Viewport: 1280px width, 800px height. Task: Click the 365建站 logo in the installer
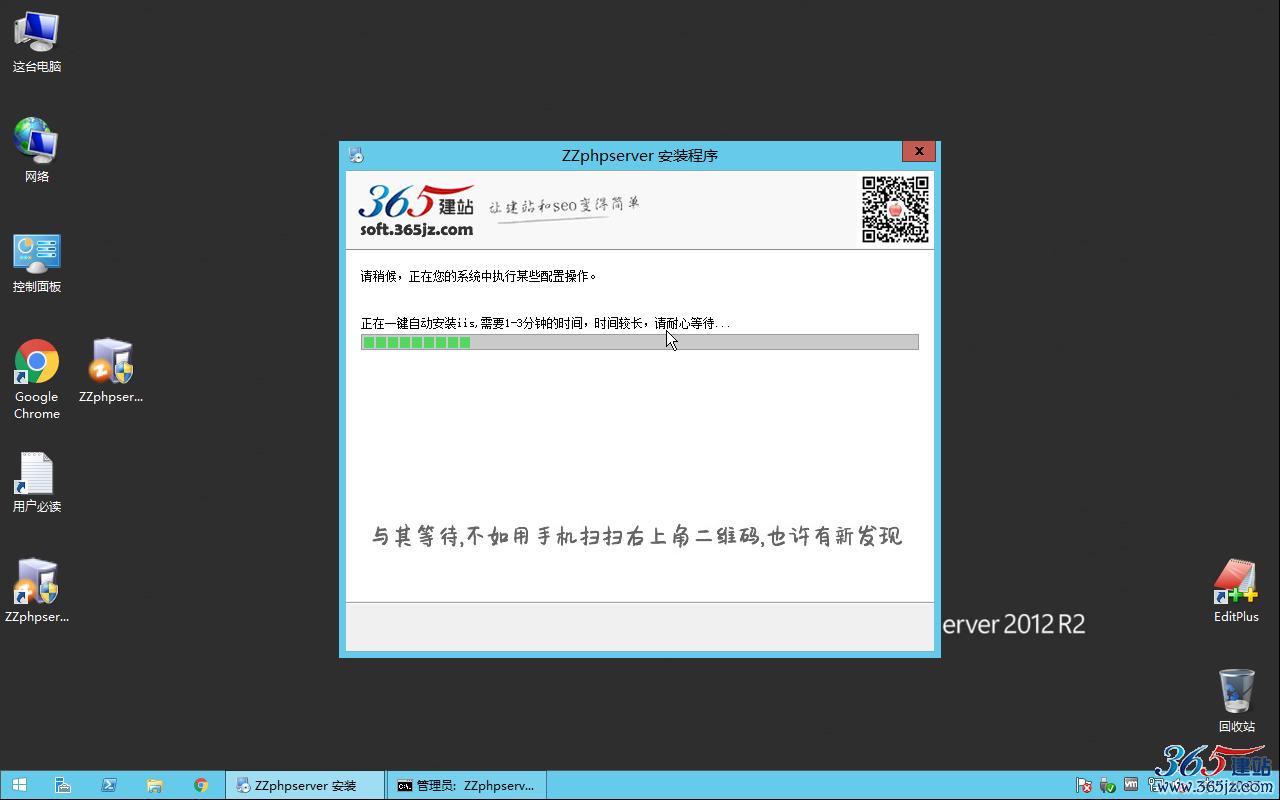(x=416, y=203)
